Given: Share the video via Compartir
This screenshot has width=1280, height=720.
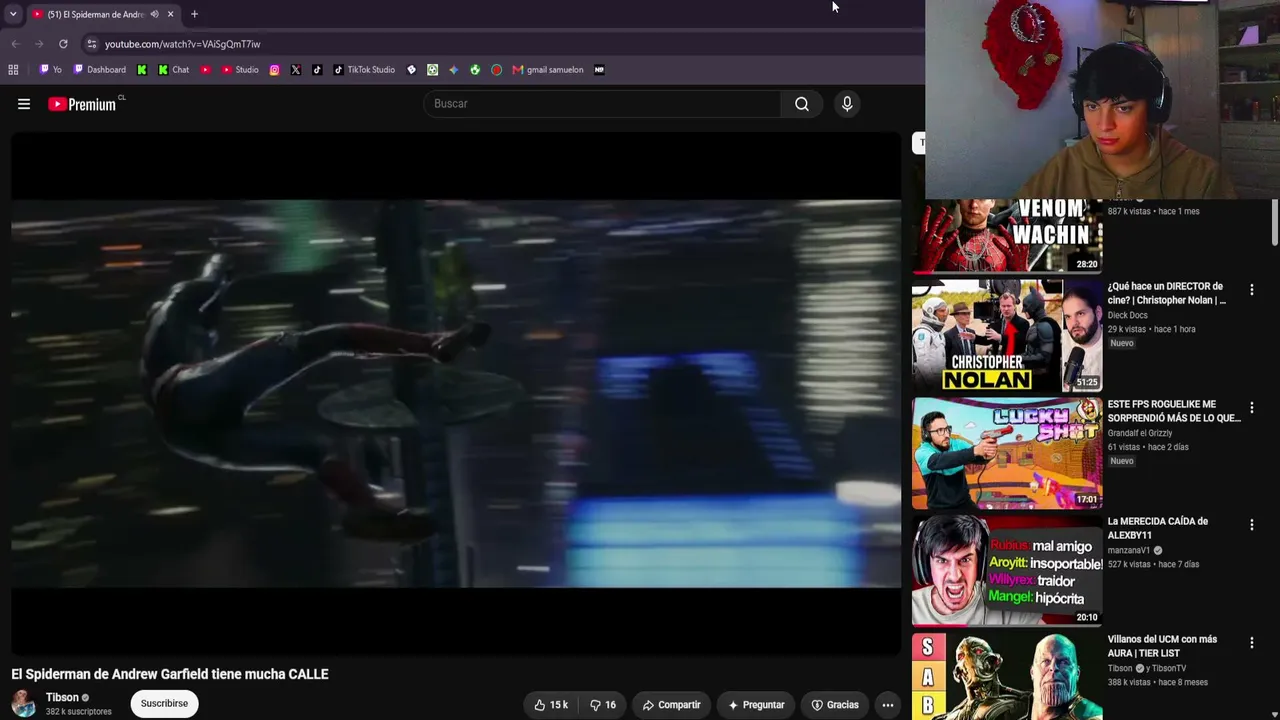Looking at the screenshot, I should pos(671,705).
